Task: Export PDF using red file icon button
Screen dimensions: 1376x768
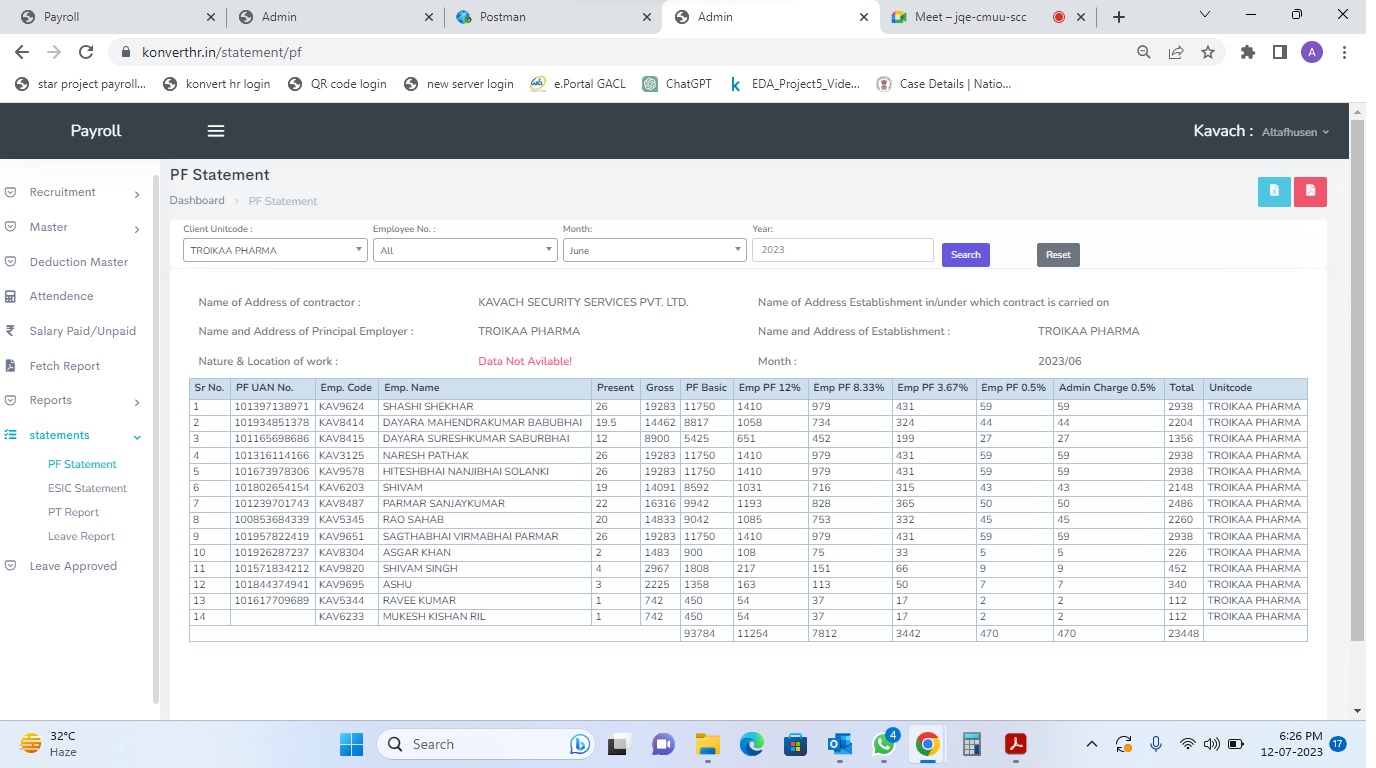Action: coord(1310,191)
